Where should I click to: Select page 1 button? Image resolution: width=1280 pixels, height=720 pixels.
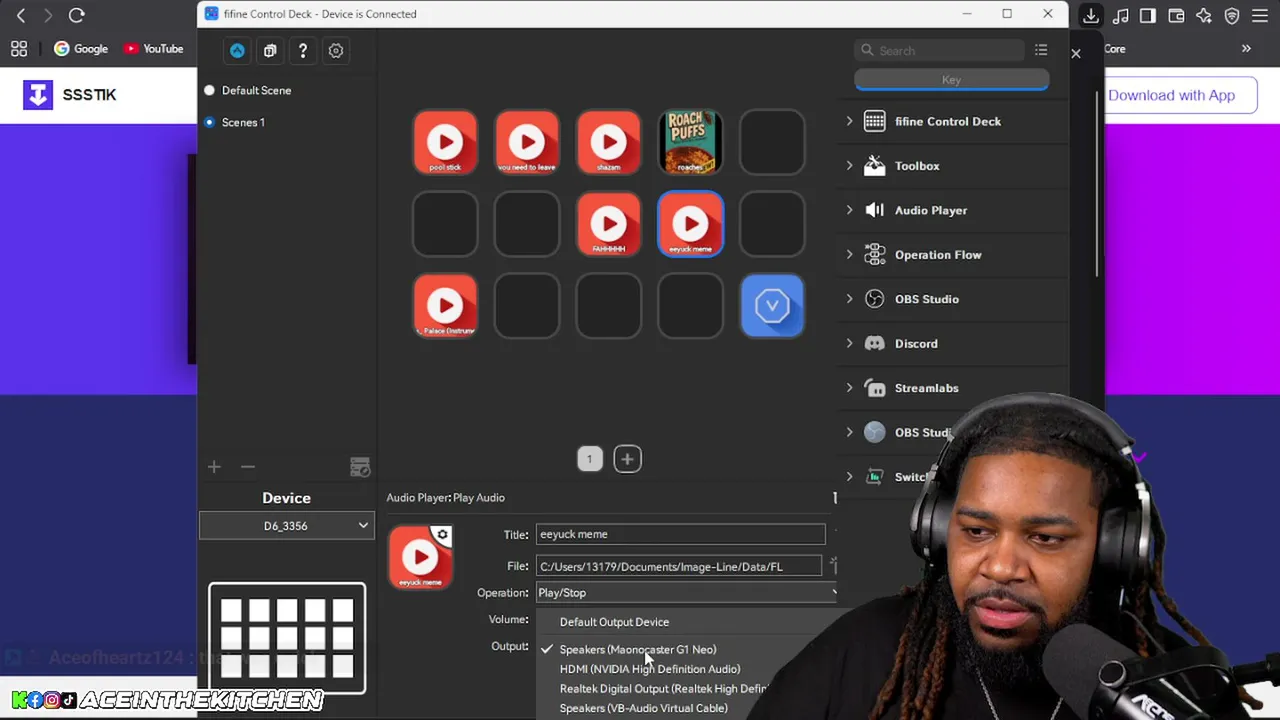pyautogui.click(x=590, y=459)
